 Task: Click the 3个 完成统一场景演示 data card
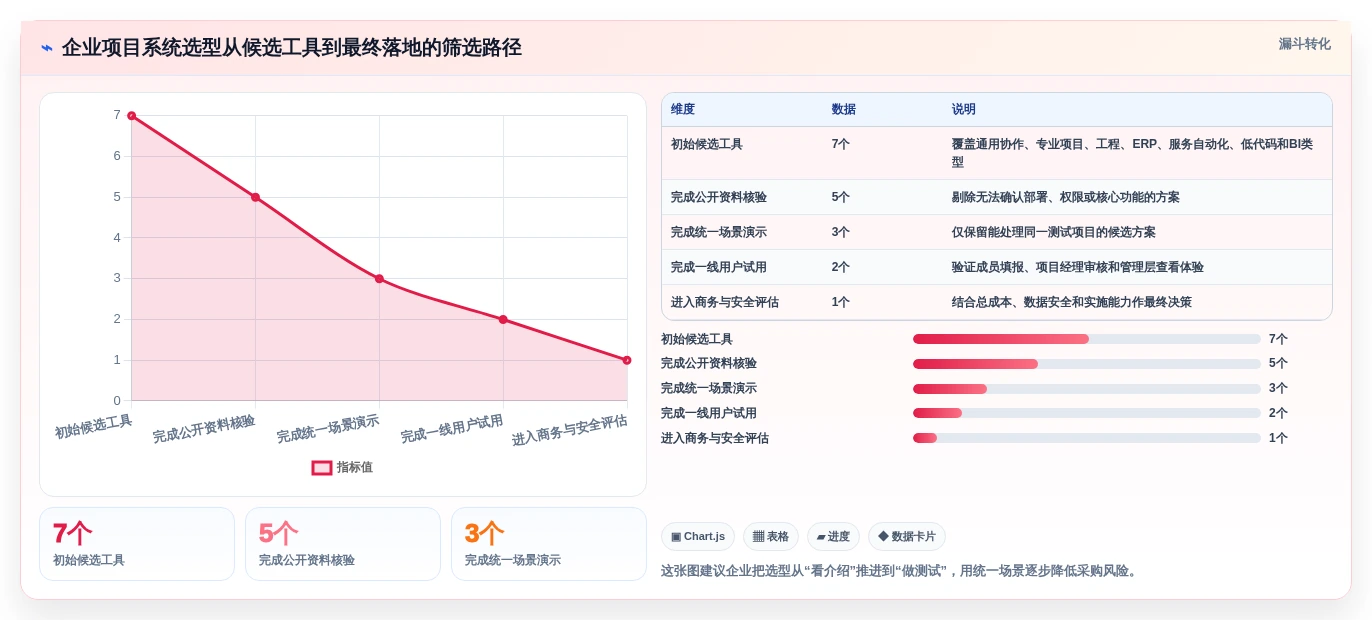coord(549,544)
